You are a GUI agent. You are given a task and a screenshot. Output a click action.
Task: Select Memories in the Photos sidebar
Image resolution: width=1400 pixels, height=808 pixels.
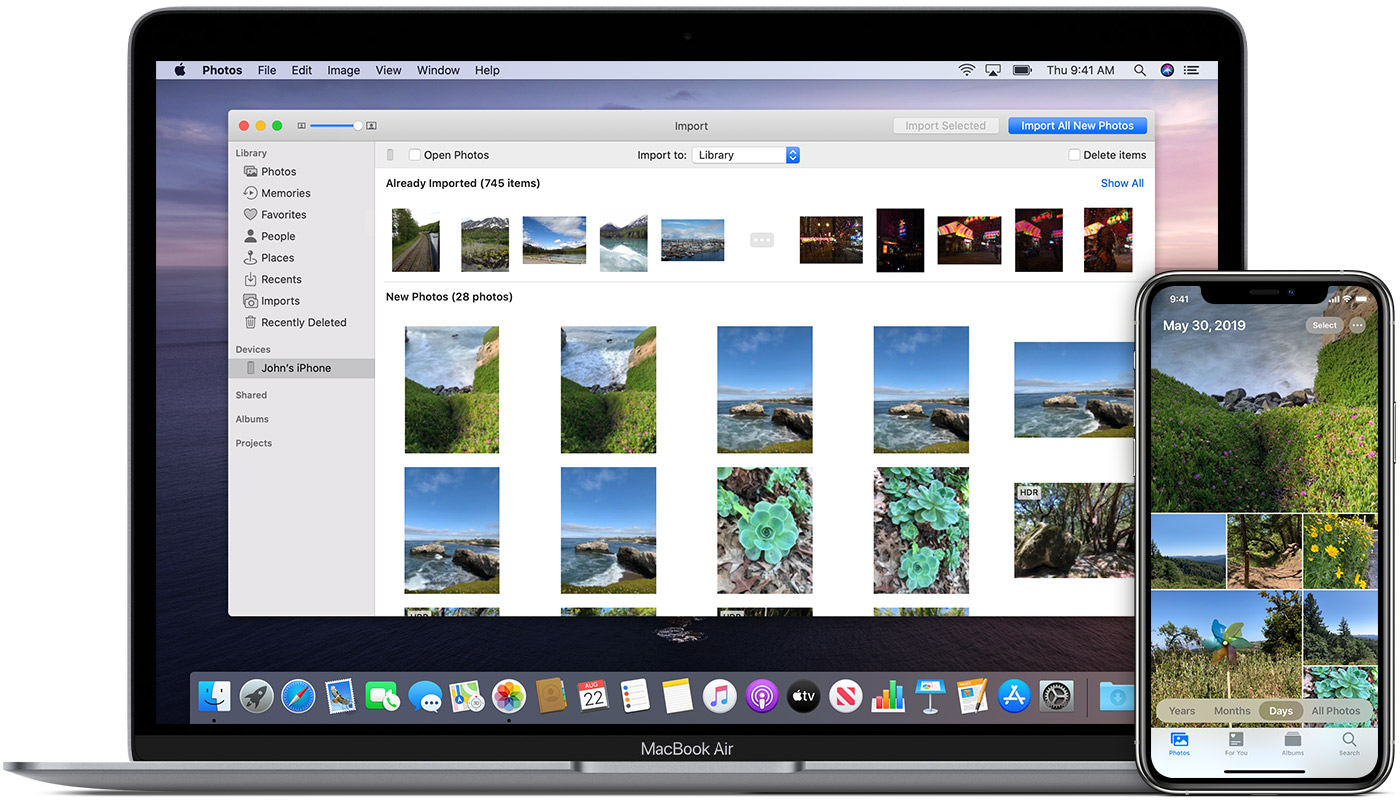coord(286,192)
